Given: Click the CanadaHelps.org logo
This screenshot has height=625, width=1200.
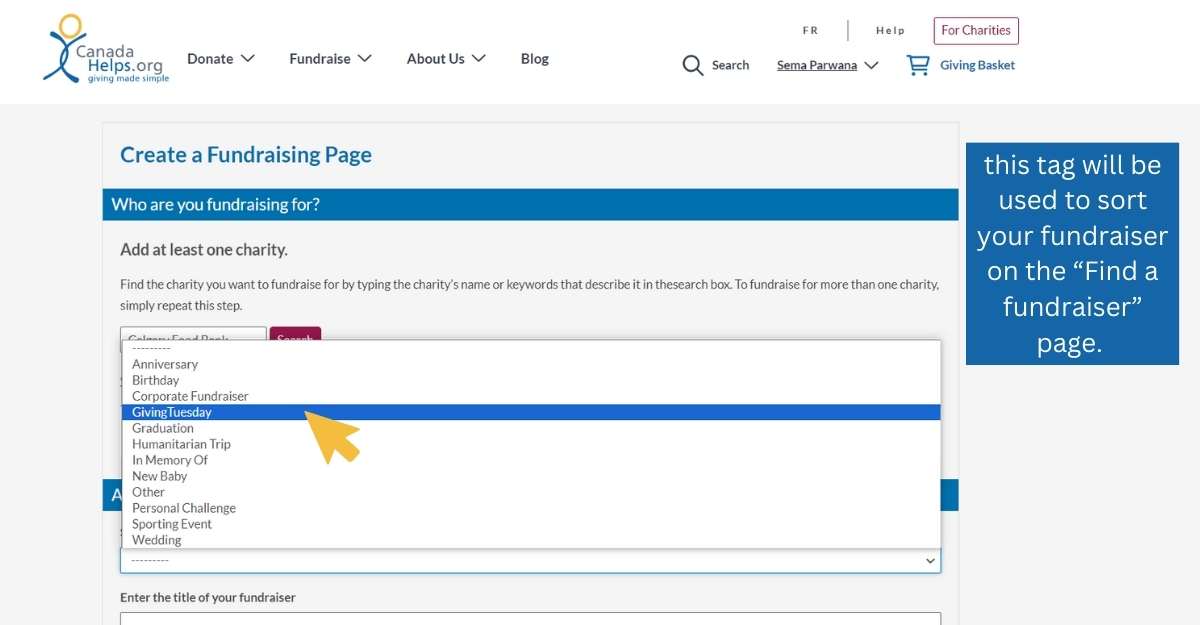Looking at the screenshot, I should click(105, 50).
